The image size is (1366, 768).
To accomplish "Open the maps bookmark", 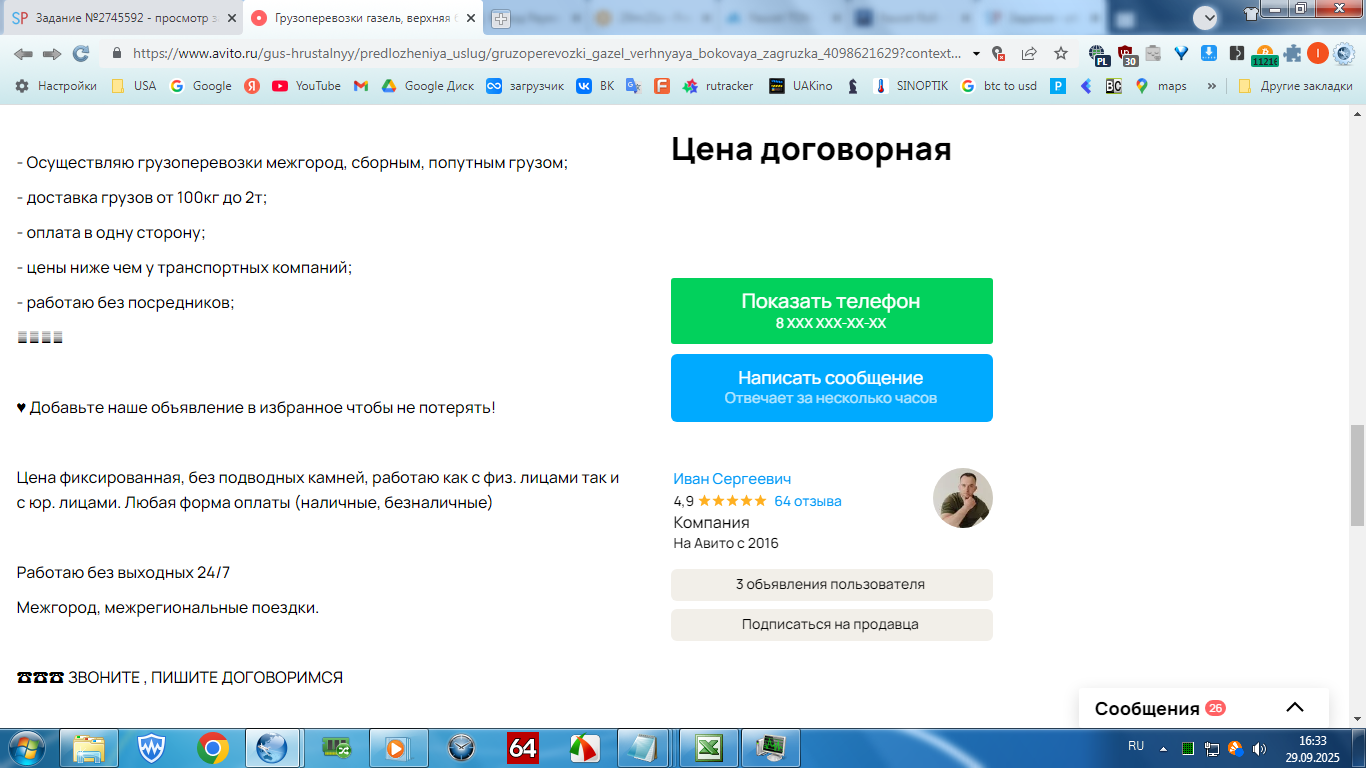I will coord(1161,86).
